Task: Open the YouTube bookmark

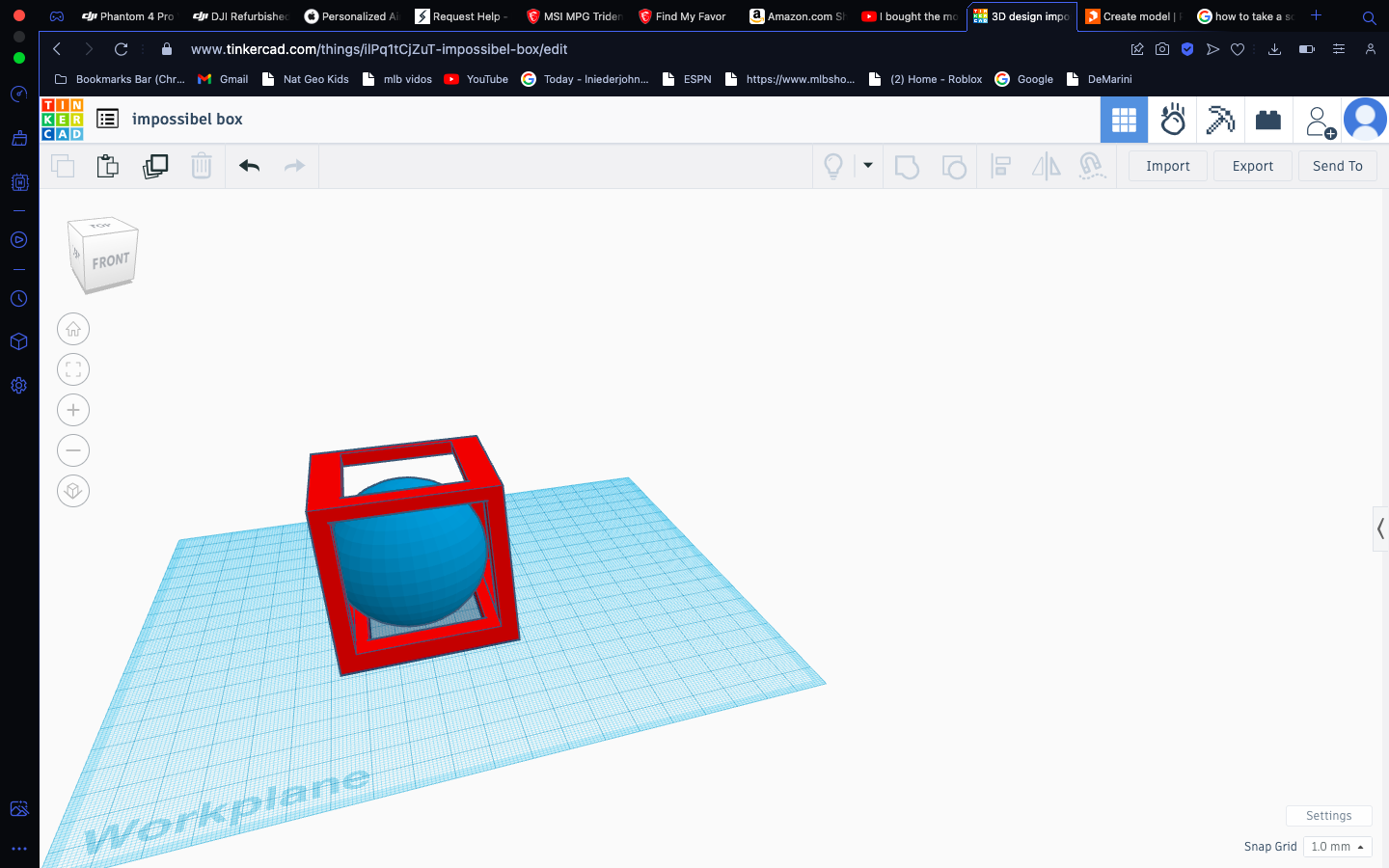Action: pyautogui.click(x=477, y=79)
